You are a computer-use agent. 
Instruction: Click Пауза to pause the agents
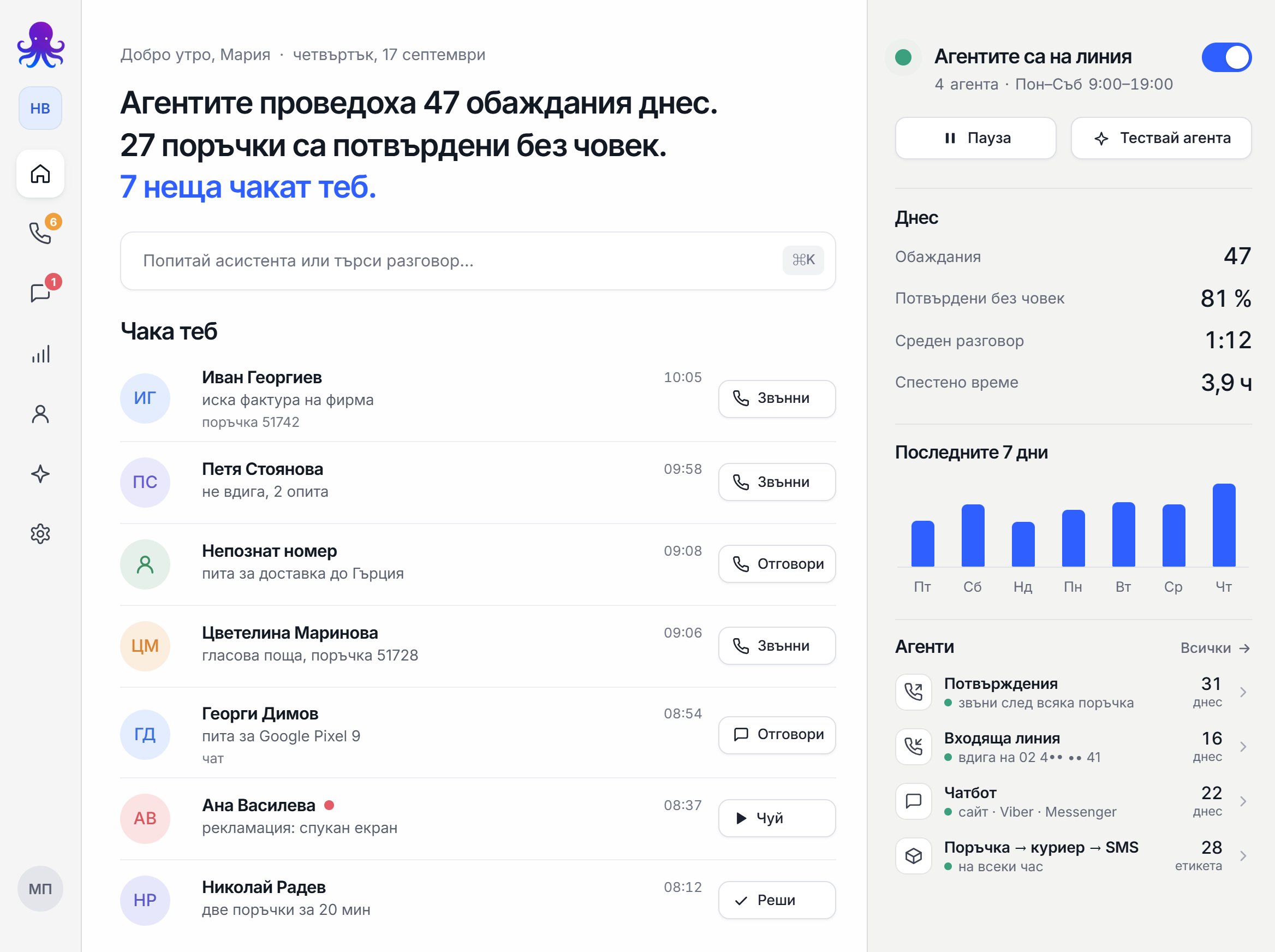(x=975, y=138)
